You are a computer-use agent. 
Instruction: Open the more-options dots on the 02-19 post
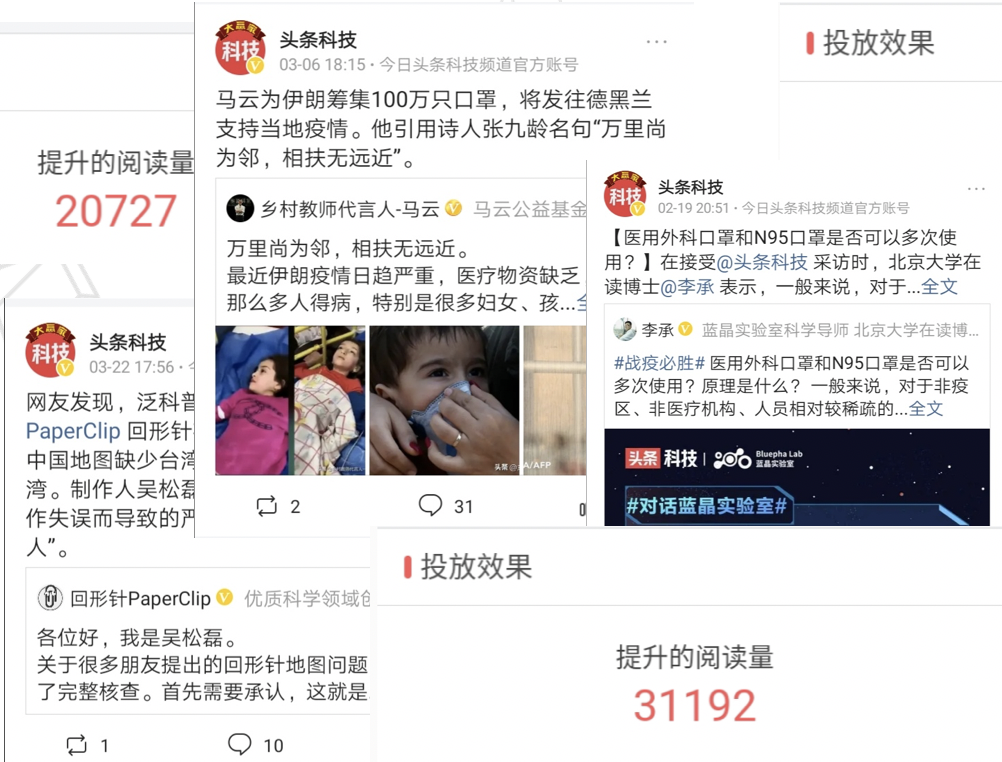pyautogui.click(x=976, y=189)
